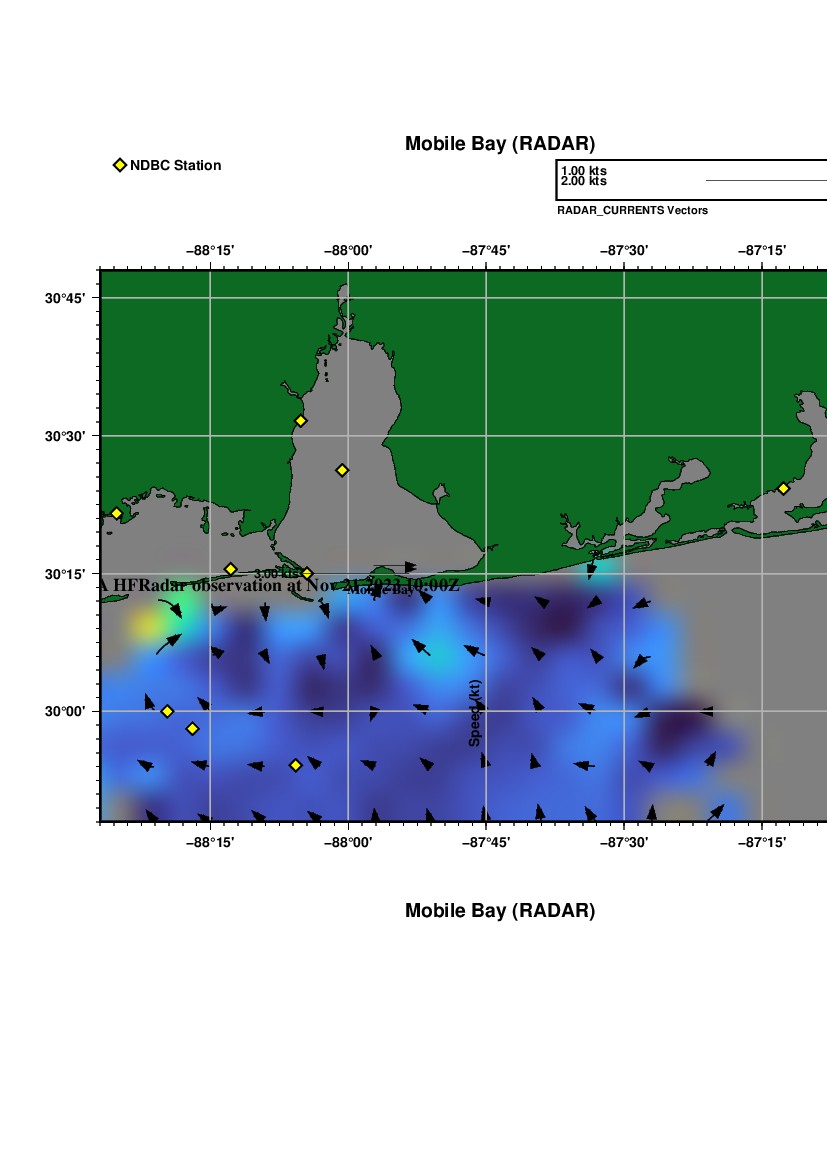Select the easternmost NDBC station marker
This screenshot has height=1170, width=827.
[x=783, y=488]
